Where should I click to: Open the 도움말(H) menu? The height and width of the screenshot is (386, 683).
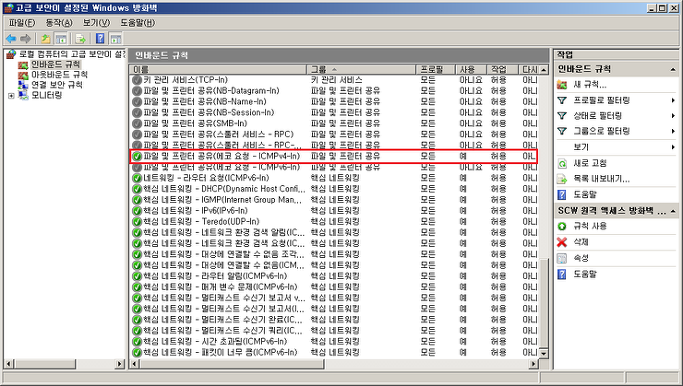point(138,23)
